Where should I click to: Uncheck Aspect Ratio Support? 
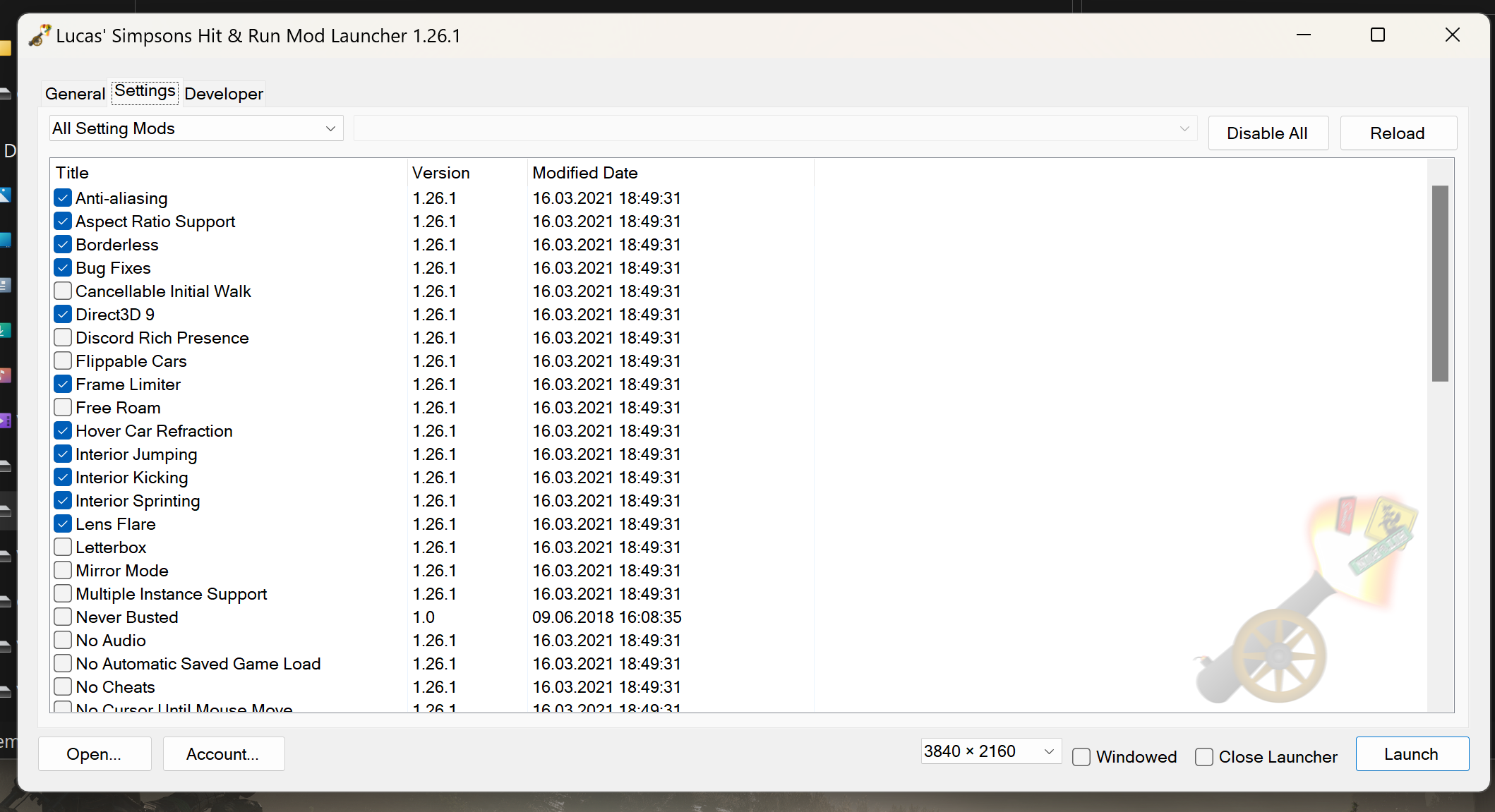tap(63, 222)
